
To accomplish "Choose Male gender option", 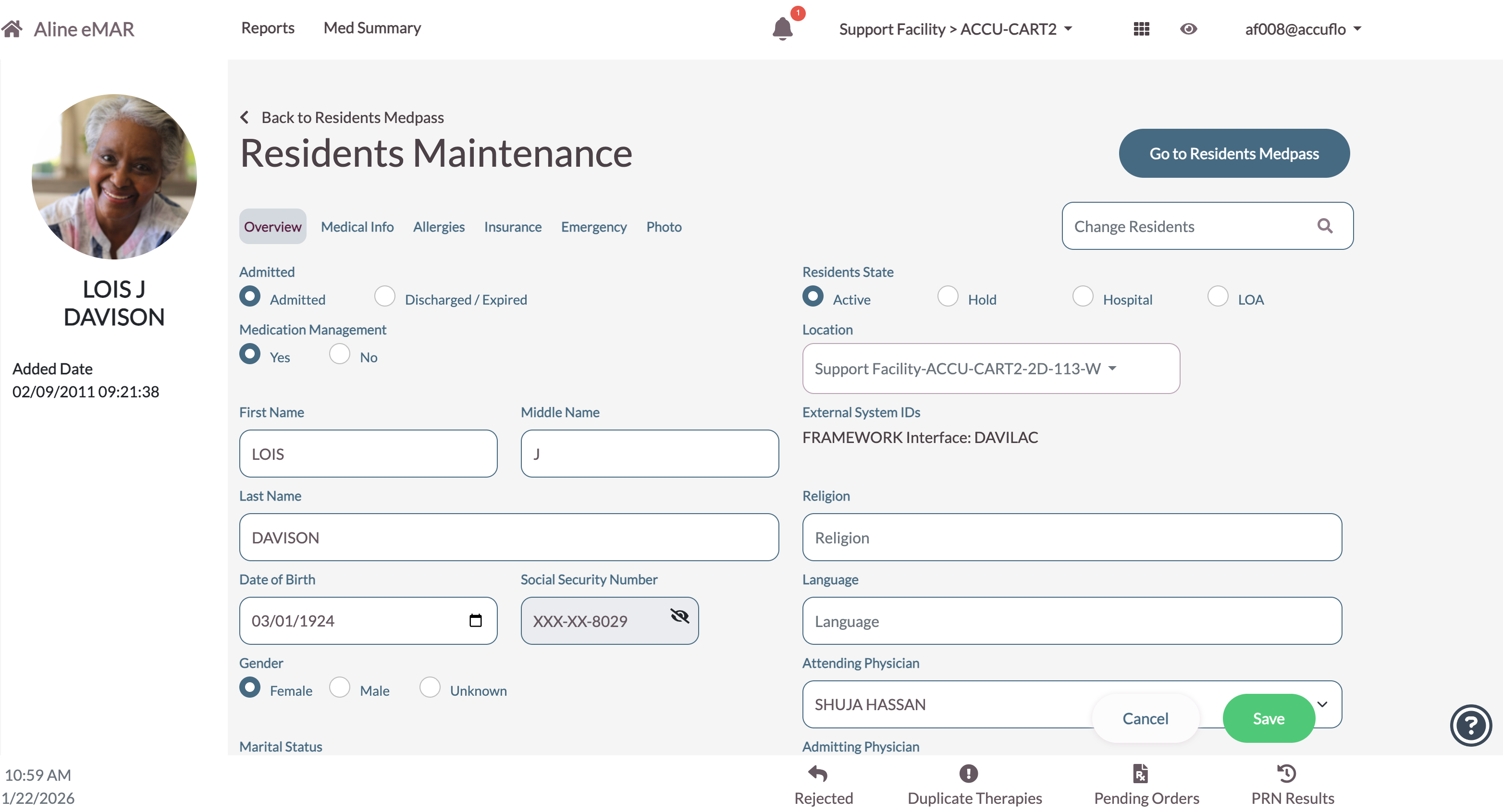I will click(340, 687).
